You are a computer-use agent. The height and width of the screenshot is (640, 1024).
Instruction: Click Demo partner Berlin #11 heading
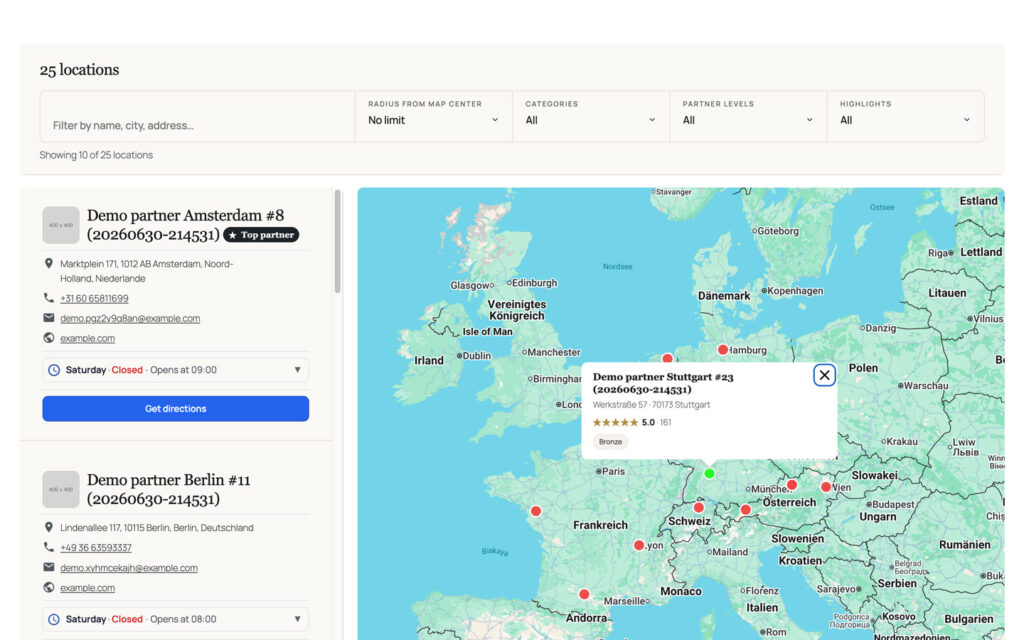point(168,489)
